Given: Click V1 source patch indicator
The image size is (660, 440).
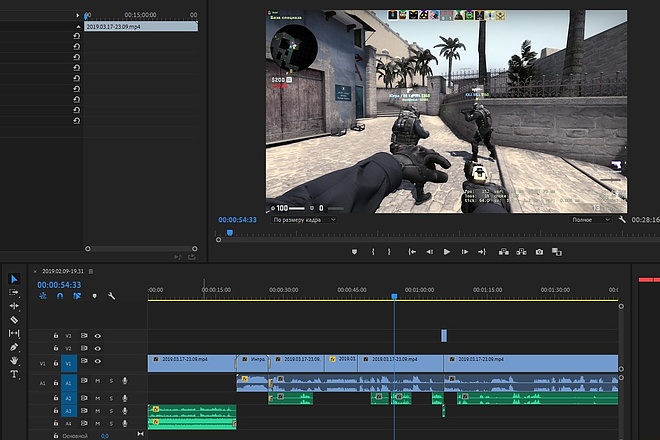Looking at the screenshot, I should pyautogui.click(x=43, y=363).
